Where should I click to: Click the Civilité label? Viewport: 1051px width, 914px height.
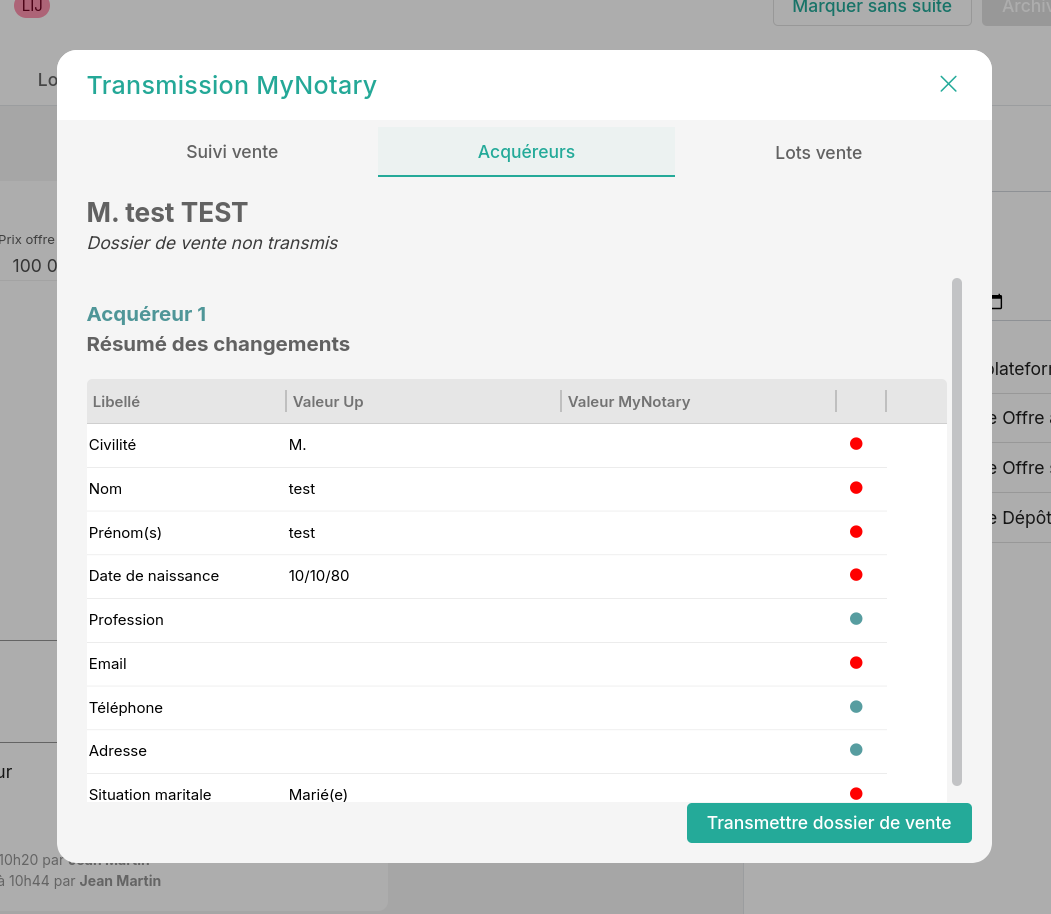pyautogui.click(x=112, y=445)
